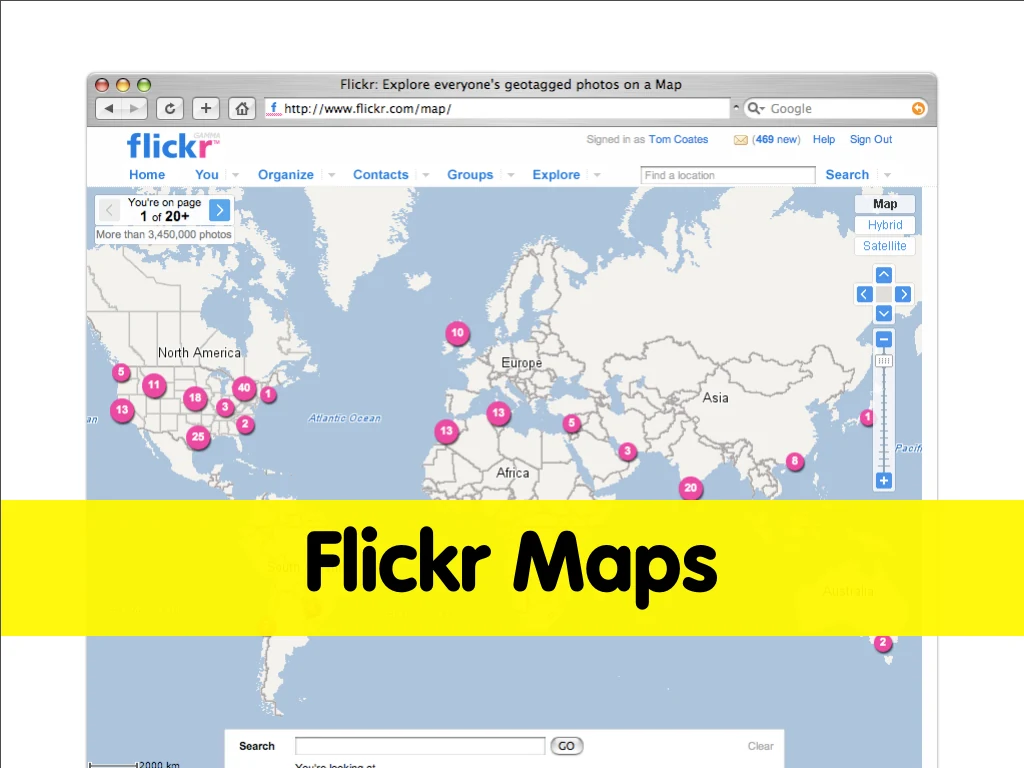Pan the map left

[864, 295]
